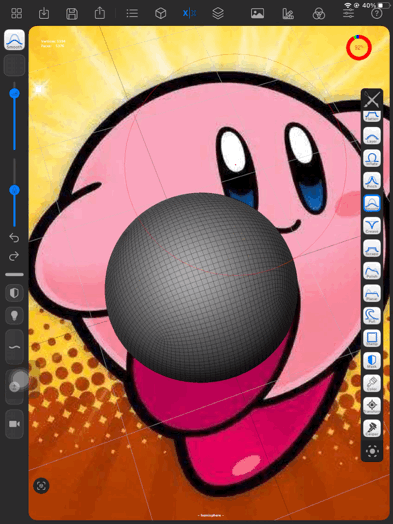
Task: Open the background image menu
Action: [257, 13]
